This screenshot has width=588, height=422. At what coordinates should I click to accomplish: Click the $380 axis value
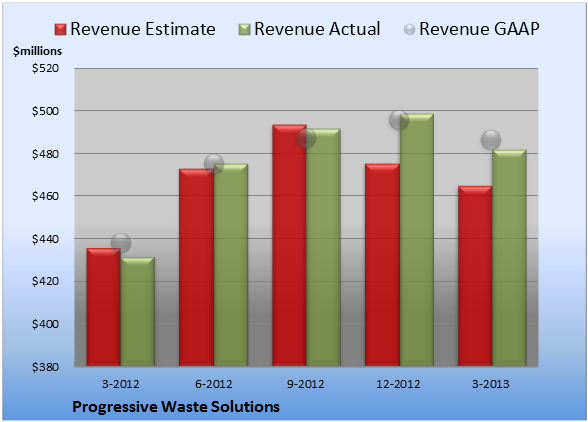tap(45, 367)
